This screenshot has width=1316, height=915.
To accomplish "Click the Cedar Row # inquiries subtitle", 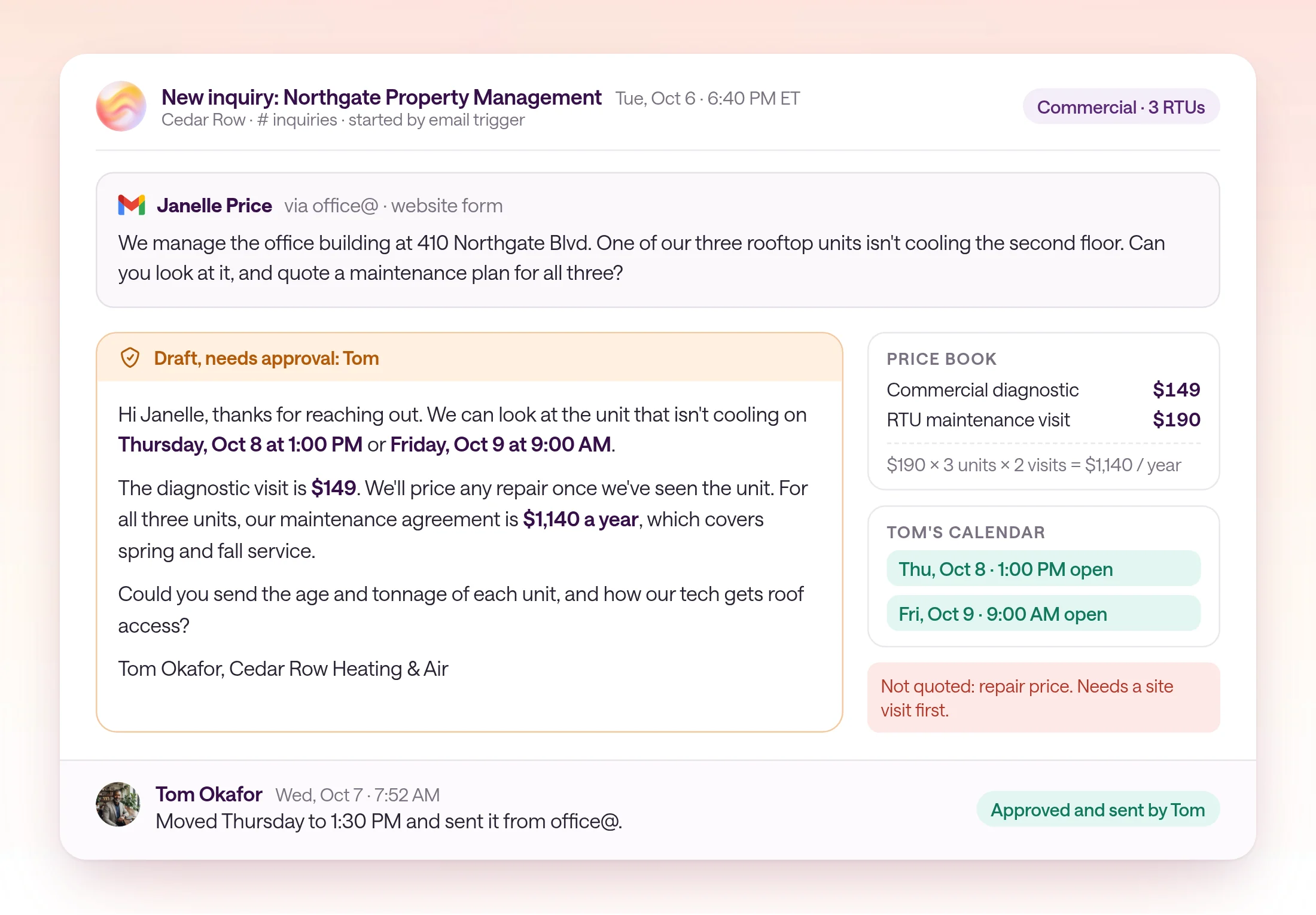I will coord(343,120).
